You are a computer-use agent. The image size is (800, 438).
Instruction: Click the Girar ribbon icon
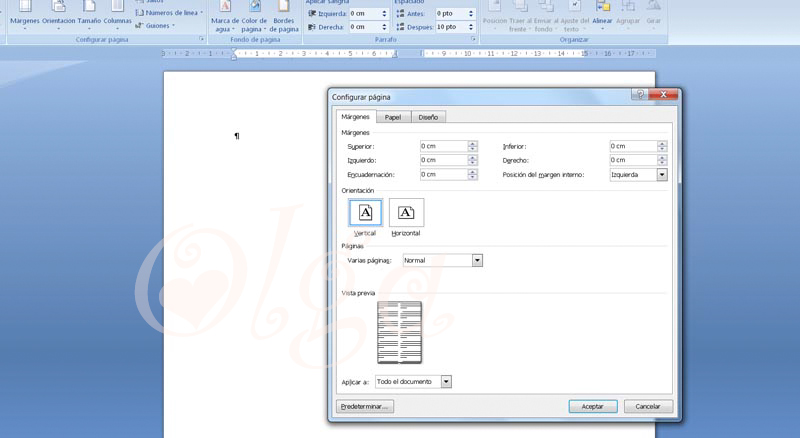(x=654, y=14)
